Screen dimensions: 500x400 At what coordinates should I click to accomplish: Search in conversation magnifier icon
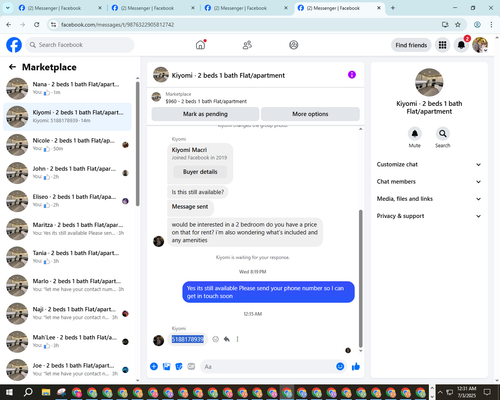(x=443, y=134)
